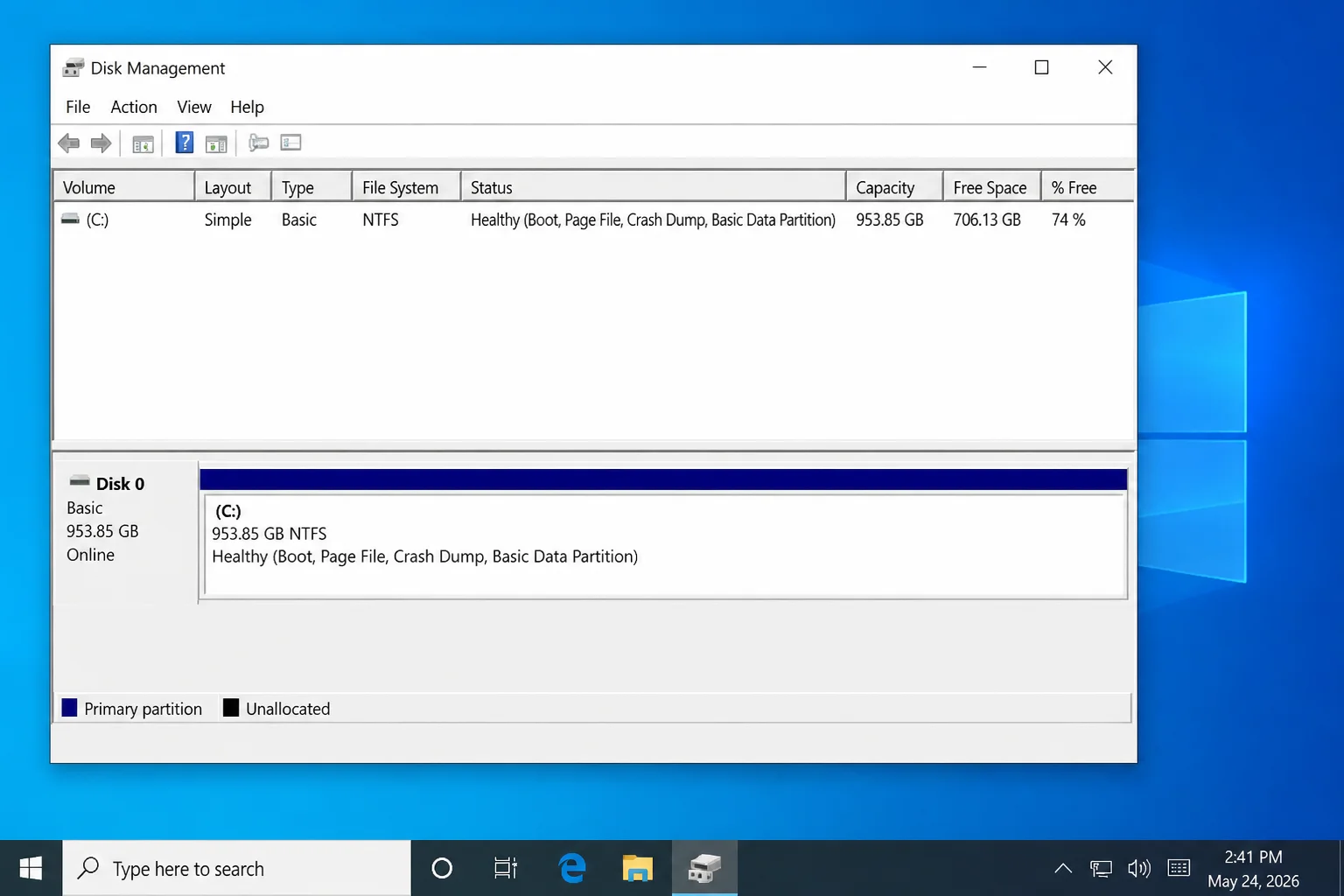This screenshot has height=896, width=1344.
Task: Click the taskbar search box
Action: (236, 868)
